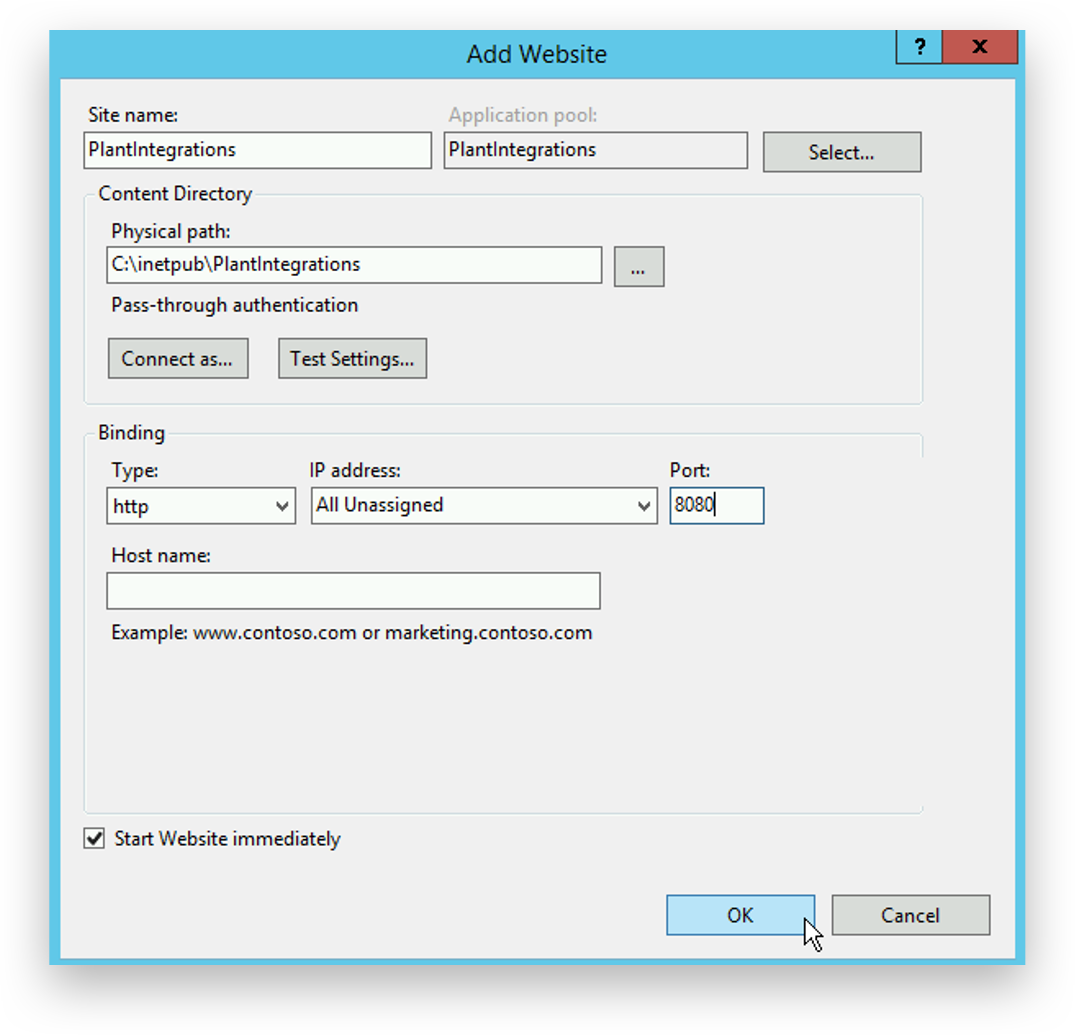Close the Add Website dialog

(x=979, y=47)
